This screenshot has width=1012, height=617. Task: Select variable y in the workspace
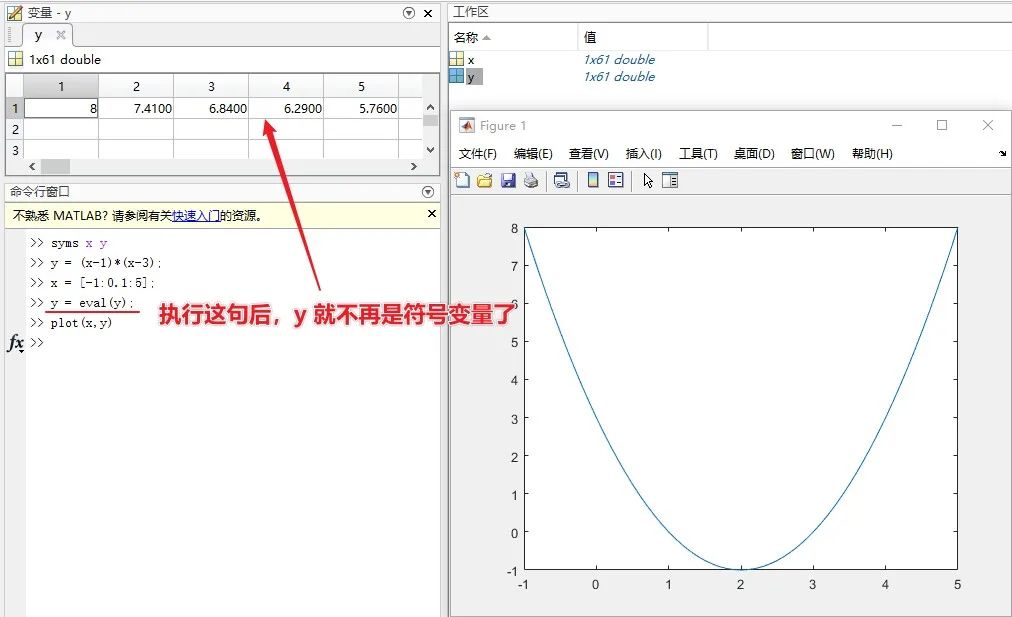point(470,76)
